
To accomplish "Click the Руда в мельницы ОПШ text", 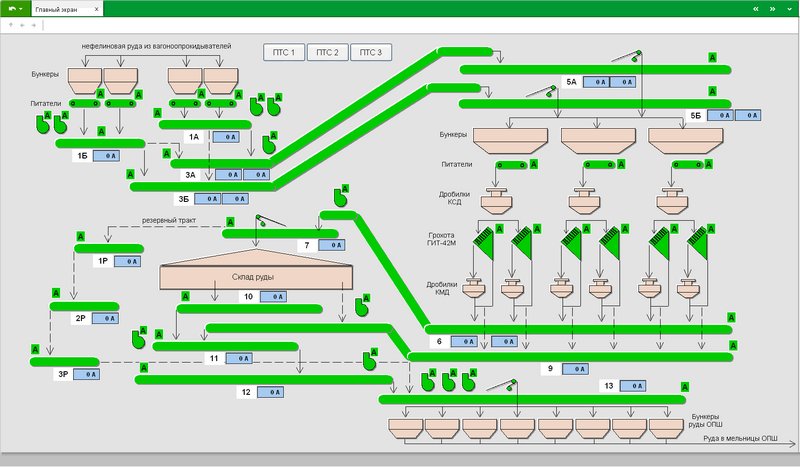I will (x=740, y=438).
